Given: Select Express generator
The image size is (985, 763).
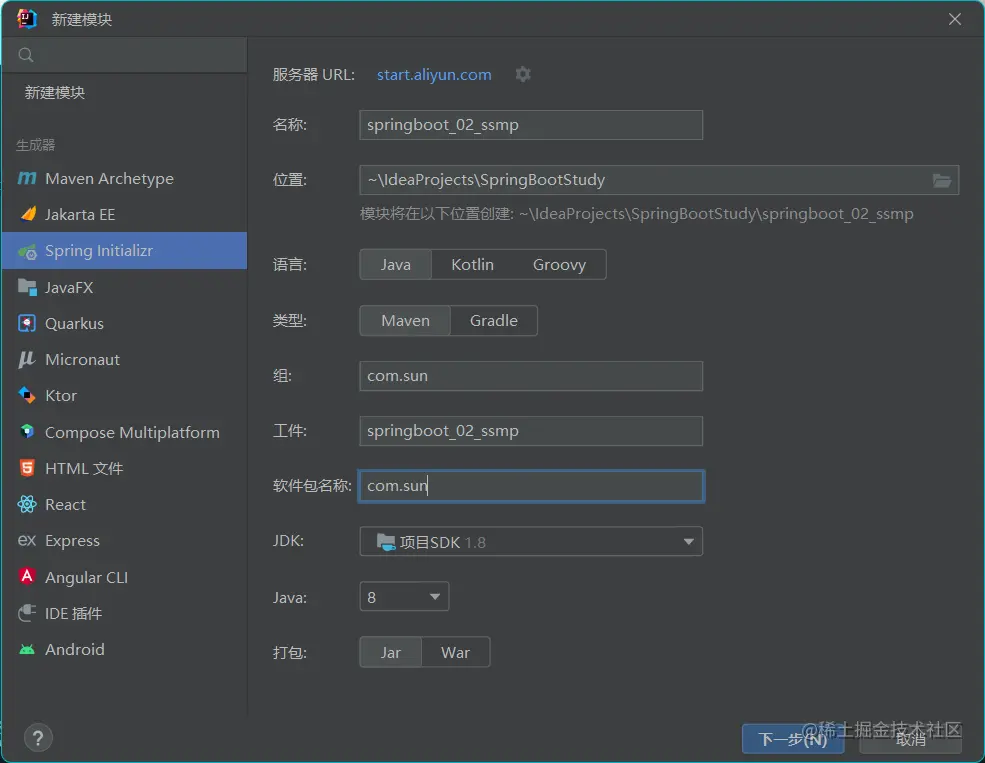Looking at the screenshot, I should (124, 541).
